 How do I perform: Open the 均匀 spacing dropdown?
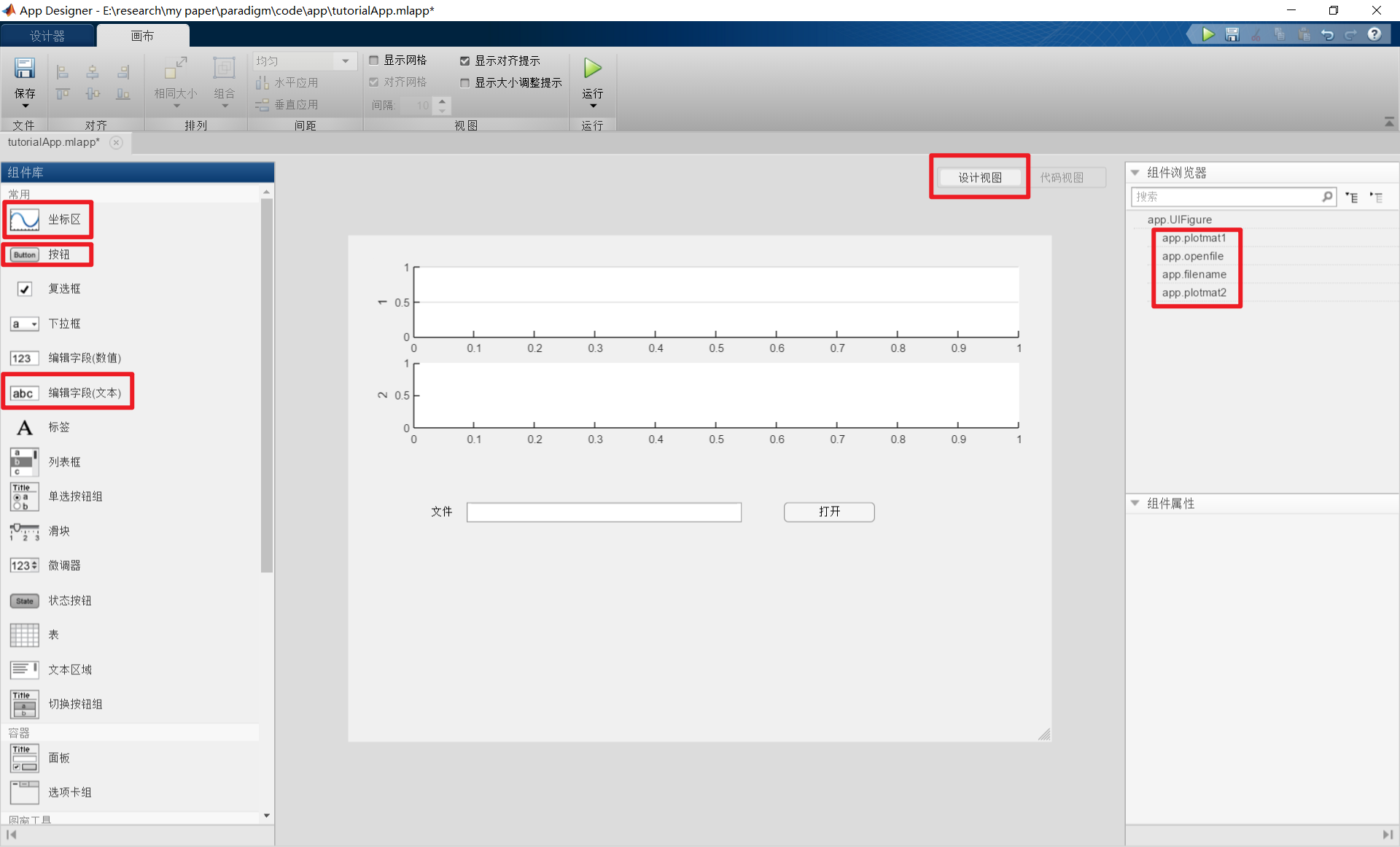pos(344,60)
